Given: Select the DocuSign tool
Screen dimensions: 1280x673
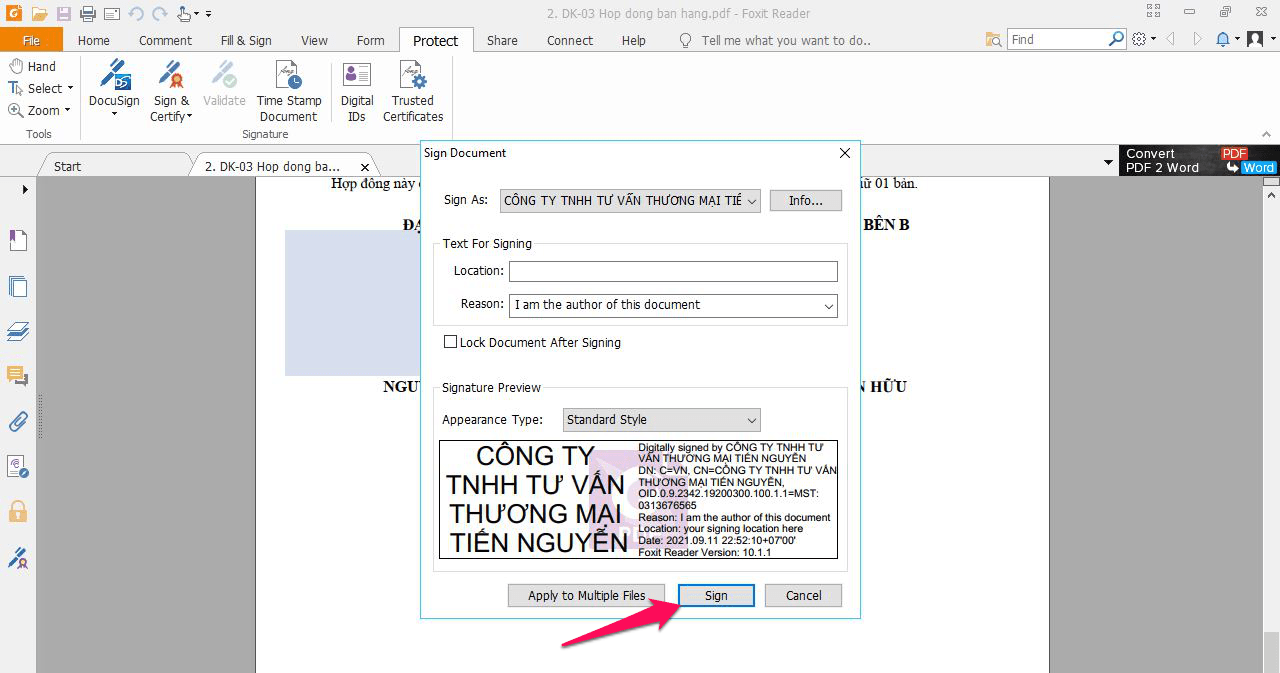Looking at the screenshot, I should (x=113, y=90).
